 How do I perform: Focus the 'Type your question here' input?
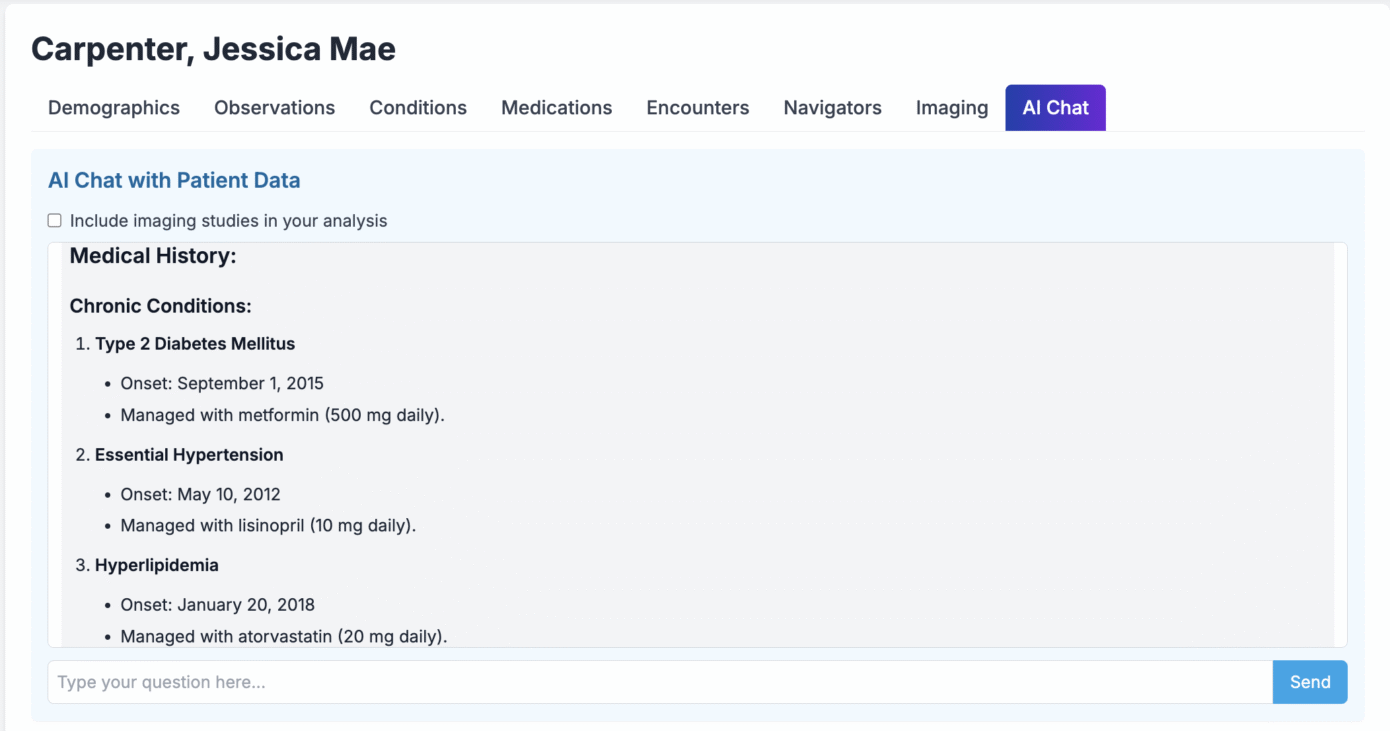(x=660, y=682)
